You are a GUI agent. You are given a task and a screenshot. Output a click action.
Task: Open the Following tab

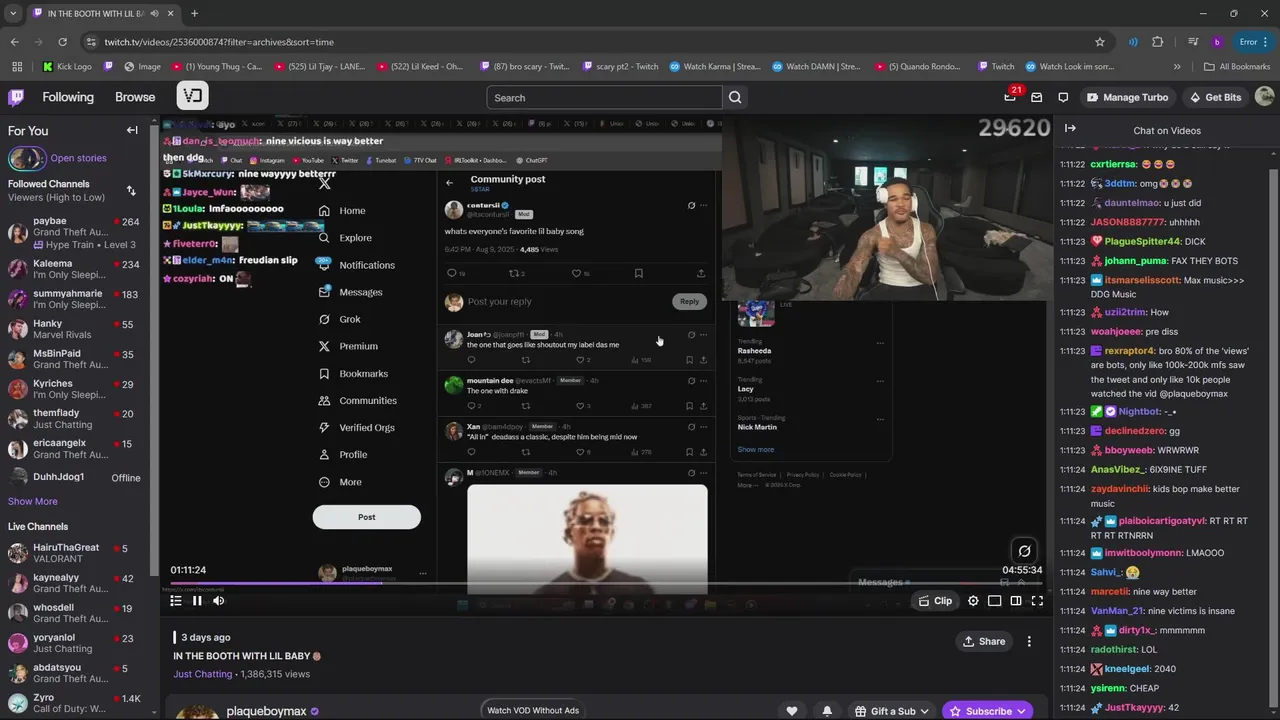point(68,97)
